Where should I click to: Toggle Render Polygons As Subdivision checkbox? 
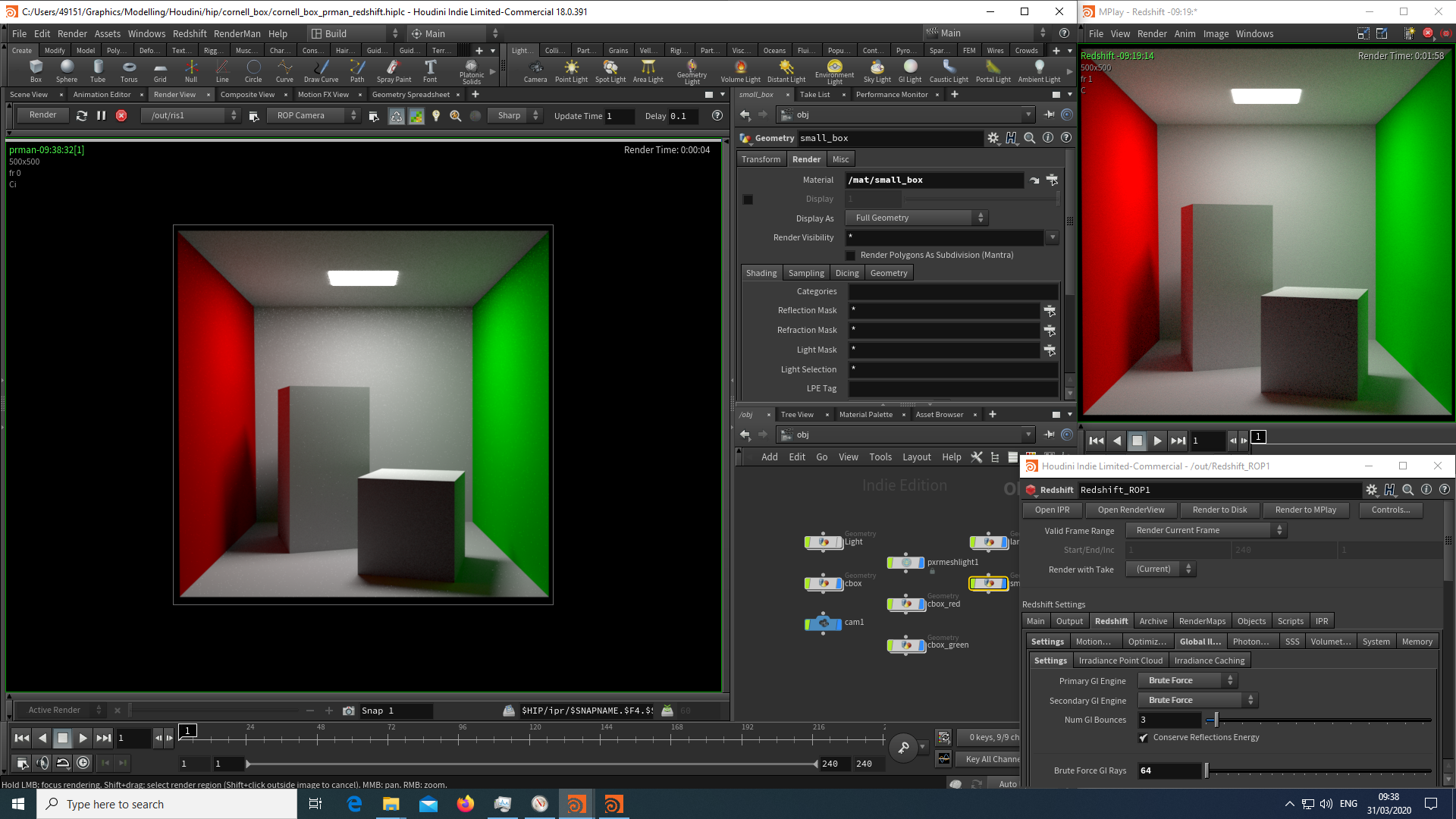(x=850, y=256)
